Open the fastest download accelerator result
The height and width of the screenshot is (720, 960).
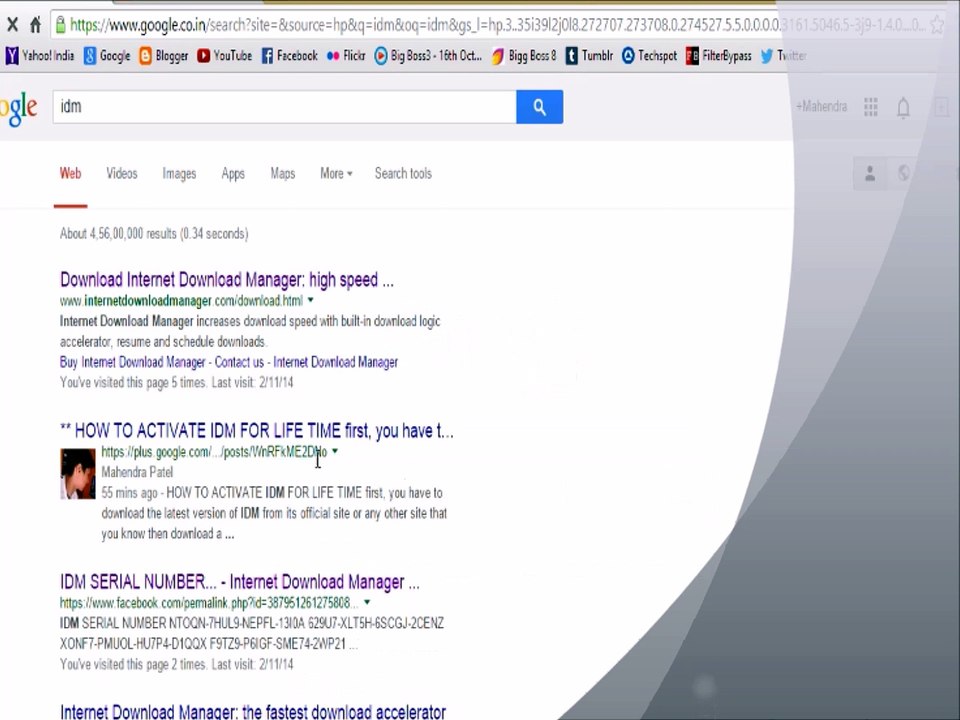[x=253, y=711]
